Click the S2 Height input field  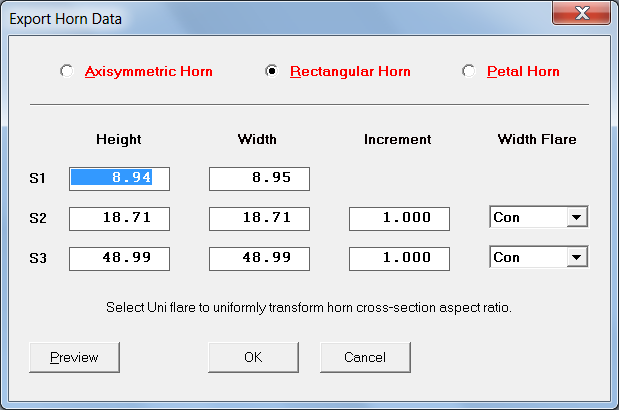click(119, 219)
